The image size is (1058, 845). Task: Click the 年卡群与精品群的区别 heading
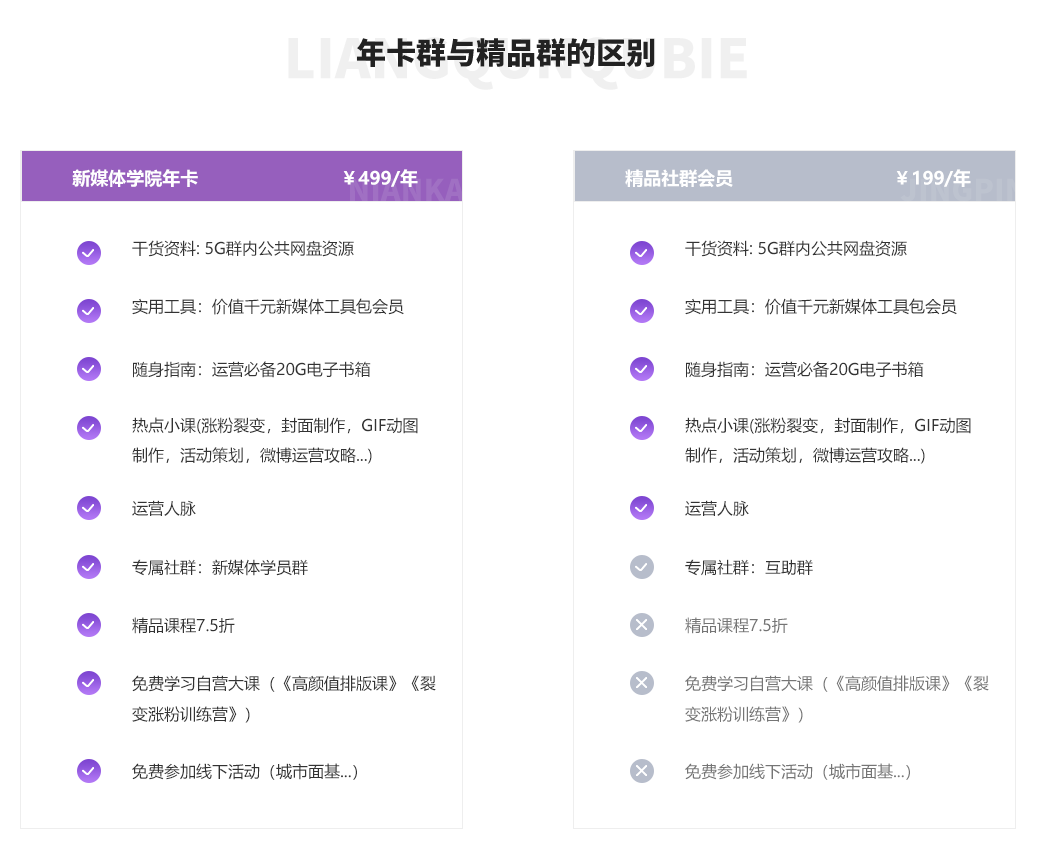click(506, 54)
